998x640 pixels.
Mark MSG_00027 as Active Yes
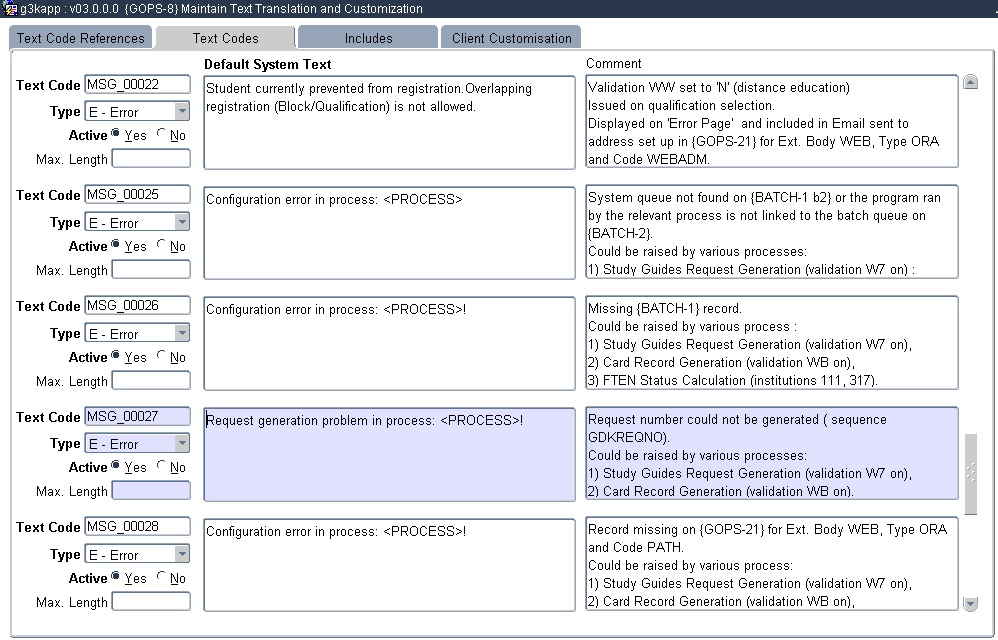(114, 467)
